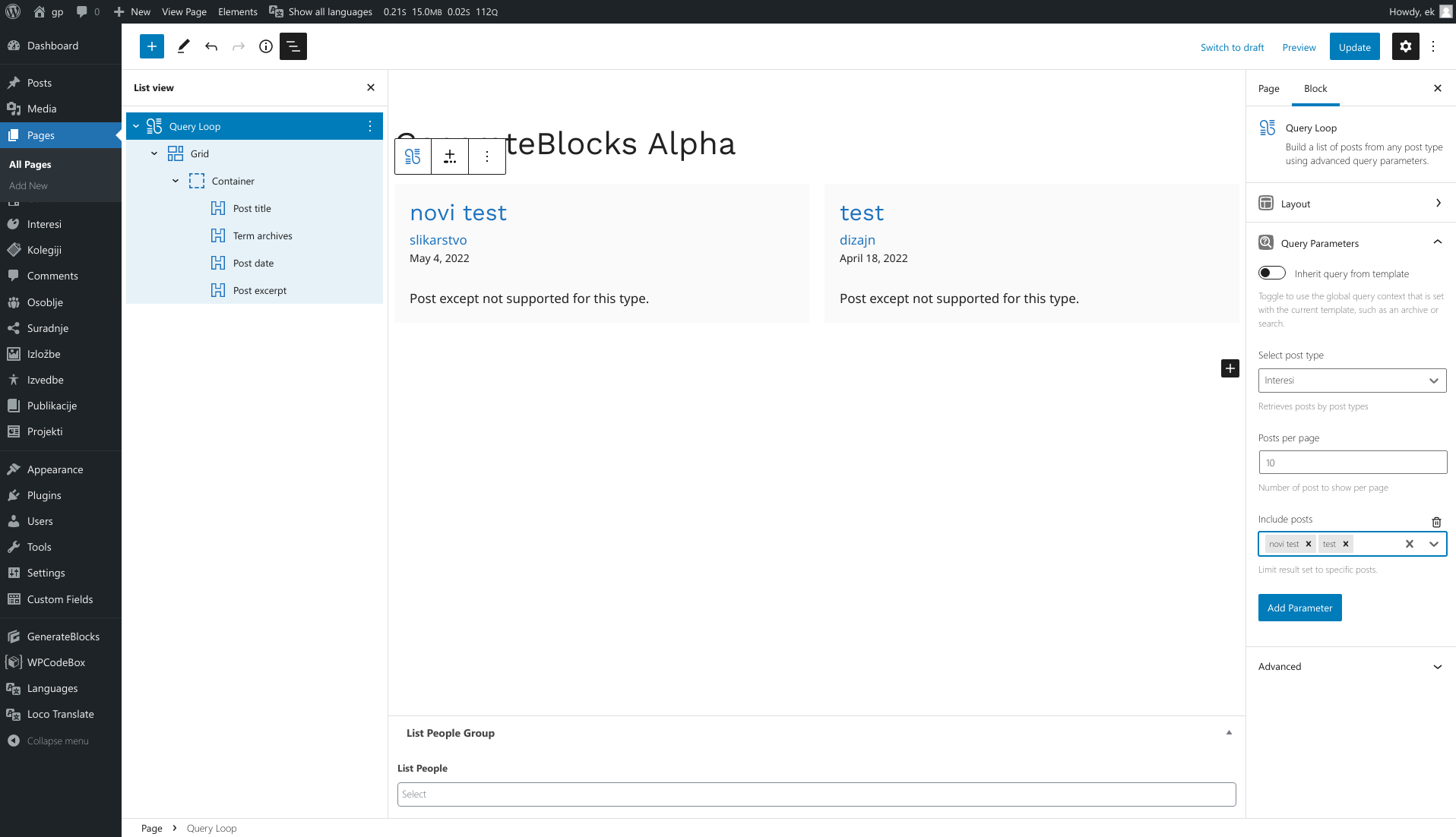1456x837 pixels.
Task: Collapse the Query Parameters section
Action: [x=1437, y=242]
